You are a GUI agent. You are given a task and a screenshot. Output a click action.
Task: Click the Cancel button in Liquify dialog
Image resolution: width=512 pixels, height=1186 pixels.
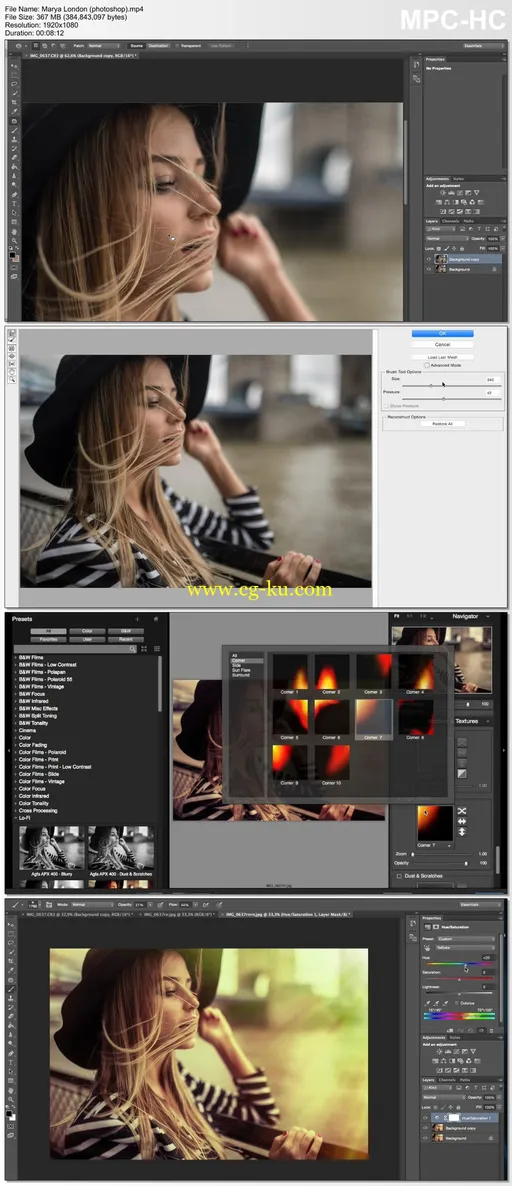click(442, 345)
